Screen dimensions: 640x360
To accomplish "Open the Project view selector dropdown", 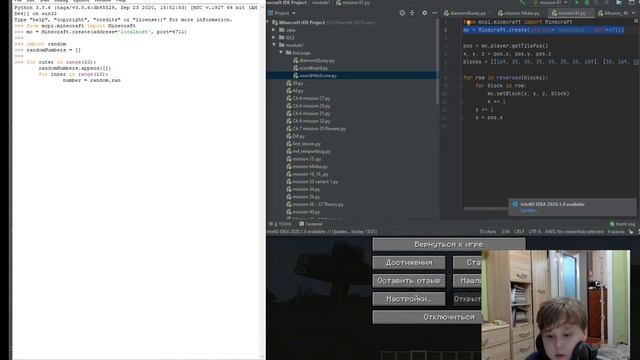I will click(x=284, y=13).
